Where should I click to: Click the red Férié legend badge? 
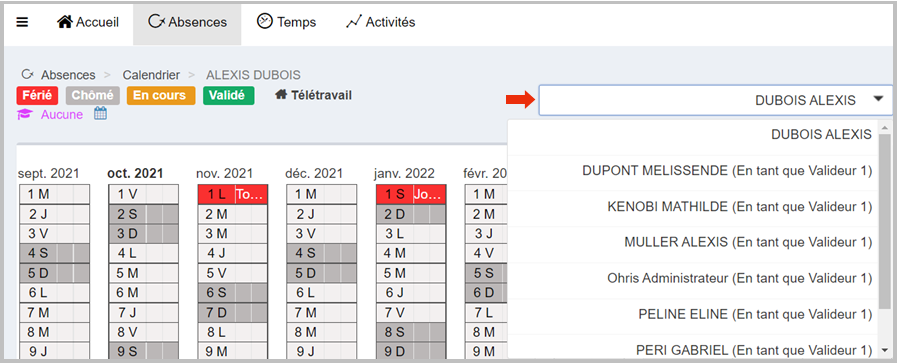point(37,95)
